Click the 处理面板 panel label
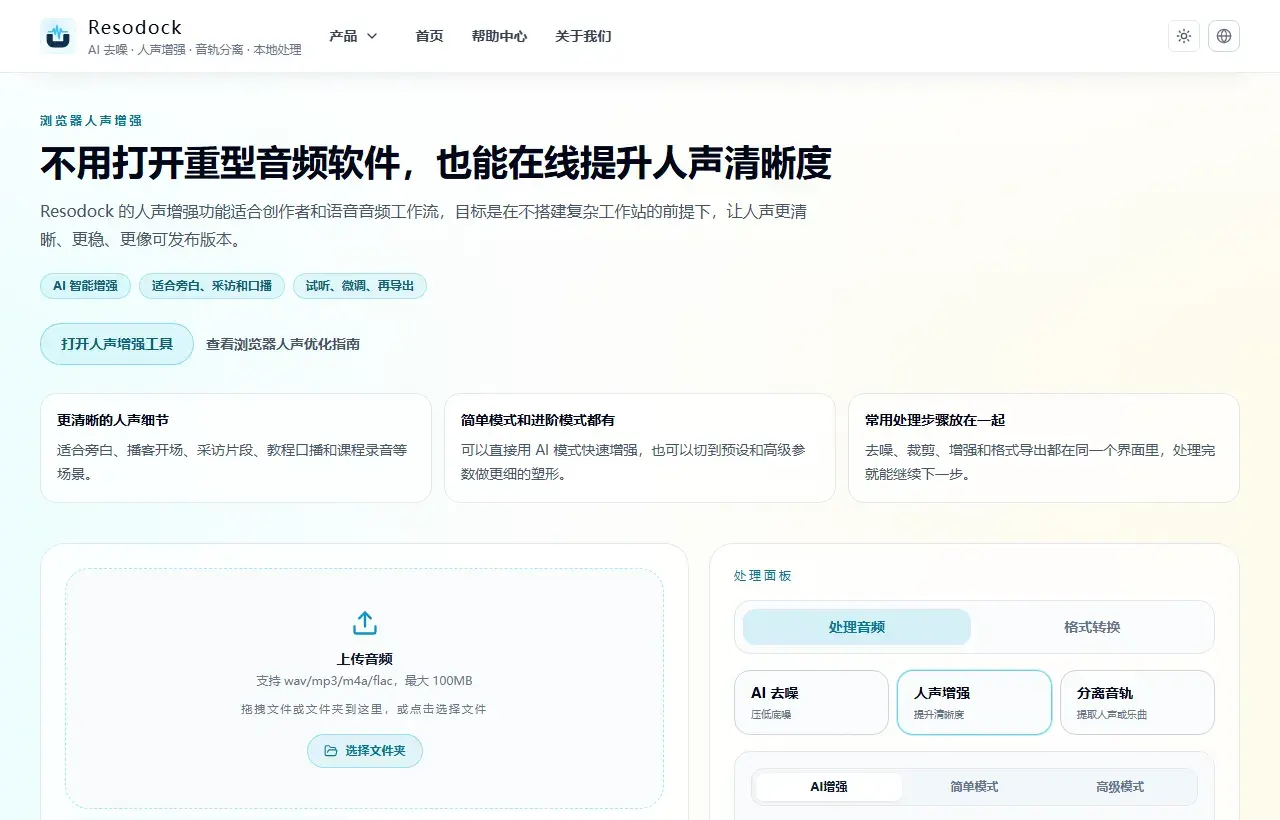1280x820 pixels. tap(763, 576)
